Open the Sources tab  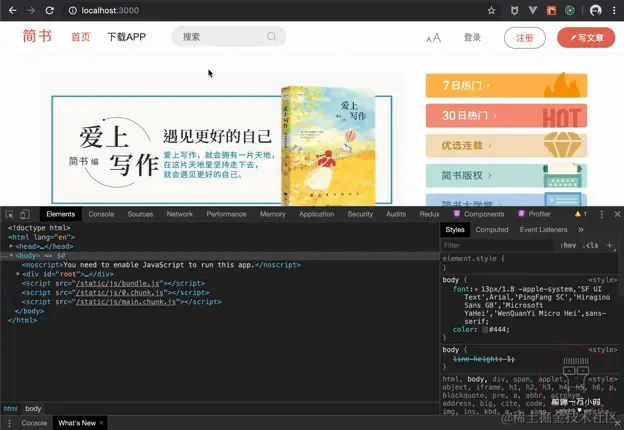click(140, 214)
